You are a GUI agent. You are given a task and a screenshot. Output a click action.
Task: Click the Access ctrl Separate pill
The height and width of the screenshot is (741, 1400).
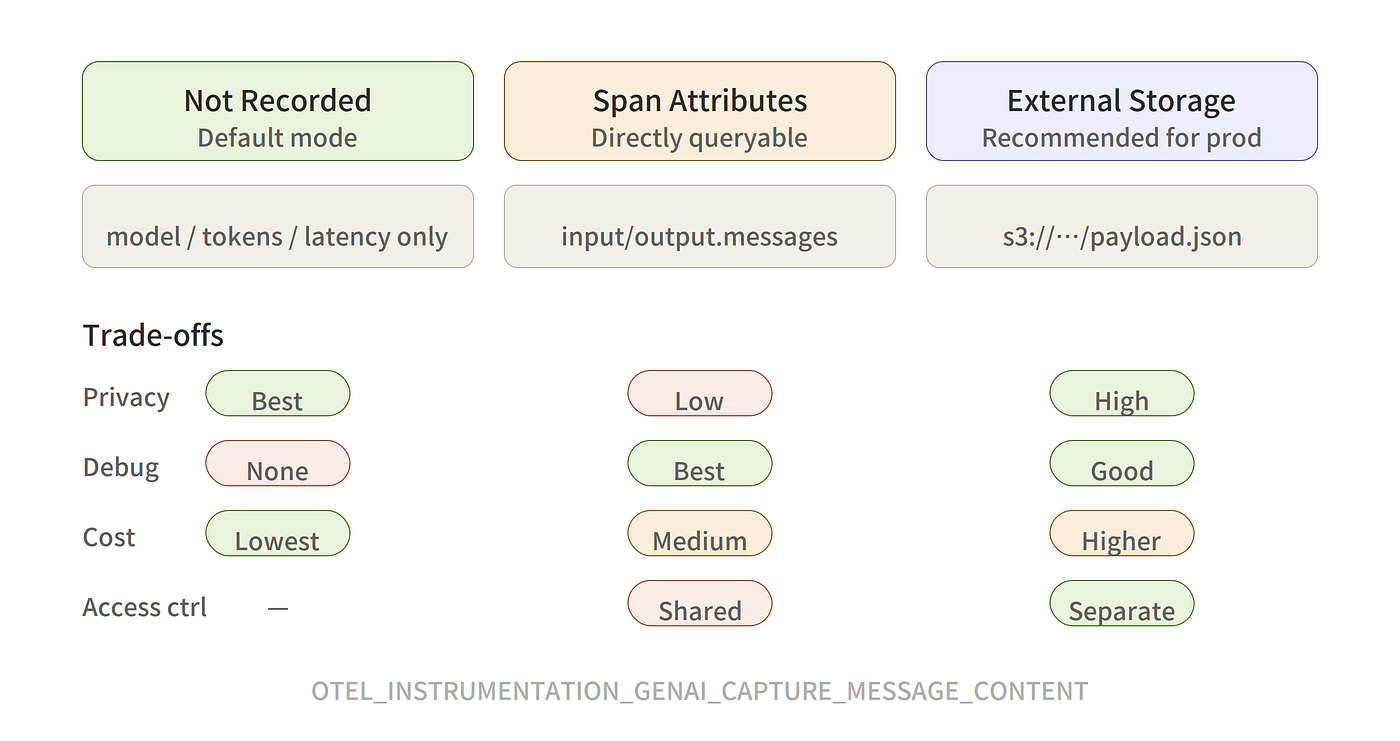pyautogui.click(x=1121, y=603)
